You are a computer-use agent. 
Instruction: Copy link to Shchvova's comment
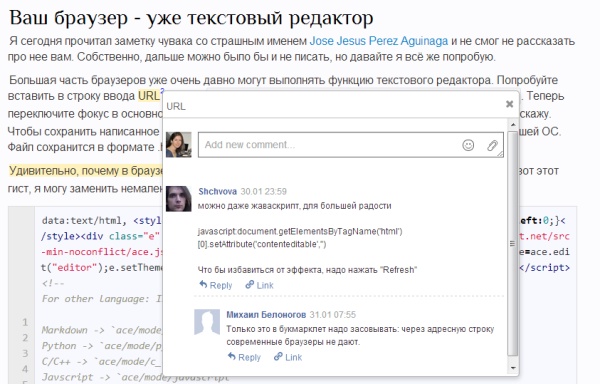pyautogui.click(x=259, y=285)
